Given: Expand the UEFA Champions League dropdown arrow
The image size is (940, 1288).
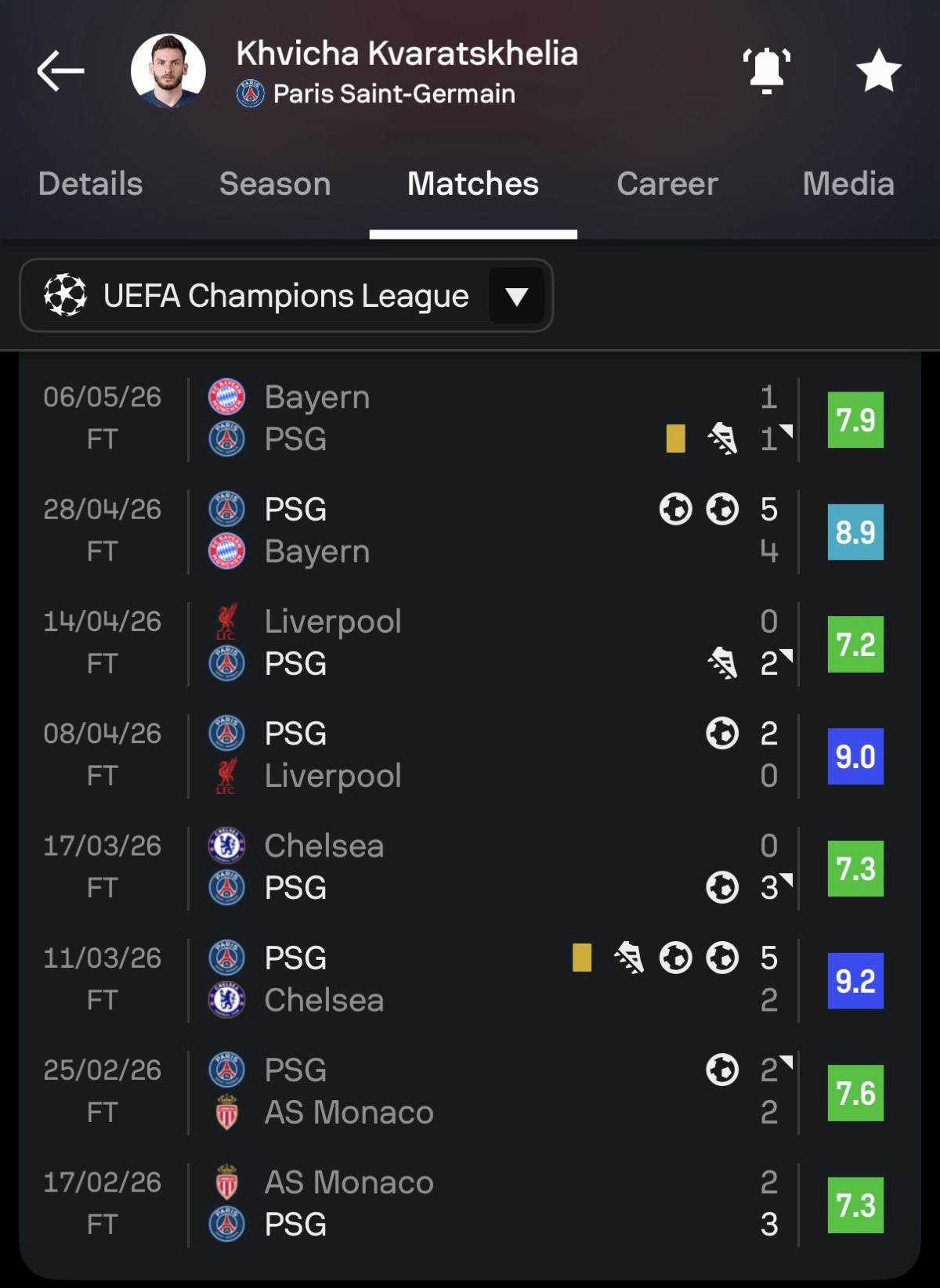Looking at the screenshot, I should pyautogui.click(x=516, y=296).
